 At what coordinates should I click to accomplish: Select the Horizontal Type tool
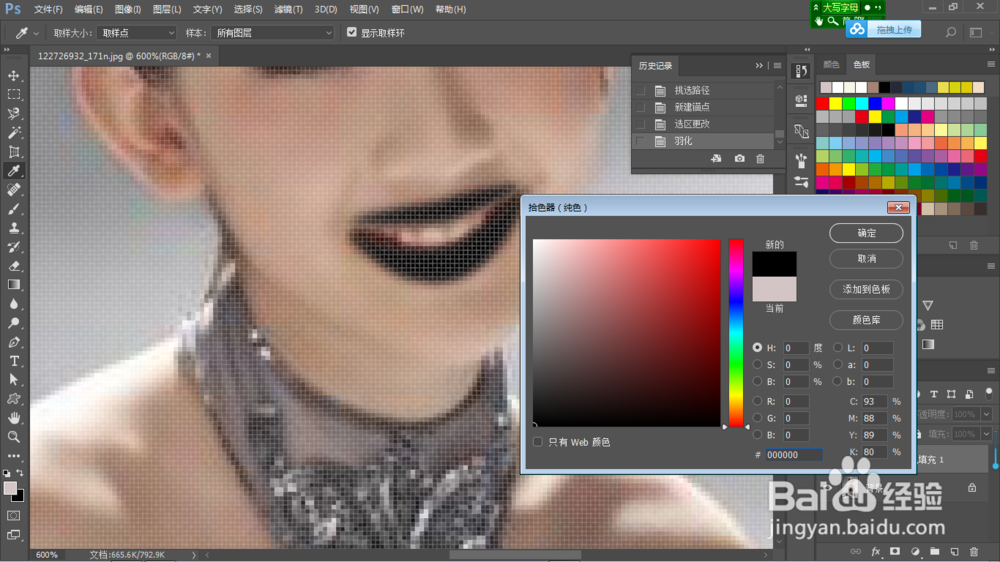click(13, 361)
